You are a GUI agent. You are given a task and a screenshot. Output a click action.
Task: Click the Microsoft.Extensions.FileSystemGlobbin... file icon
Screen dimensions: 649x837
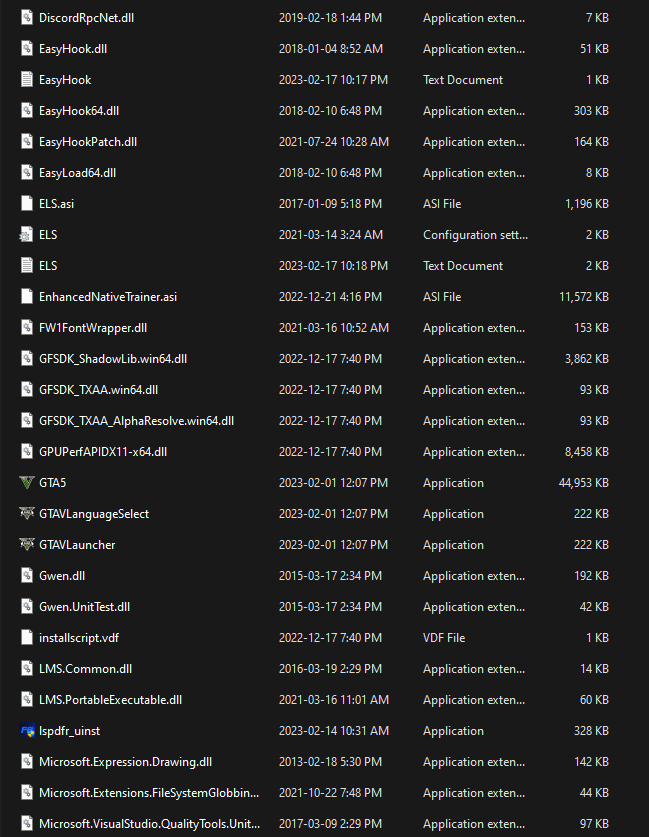[x=27, y=792]
